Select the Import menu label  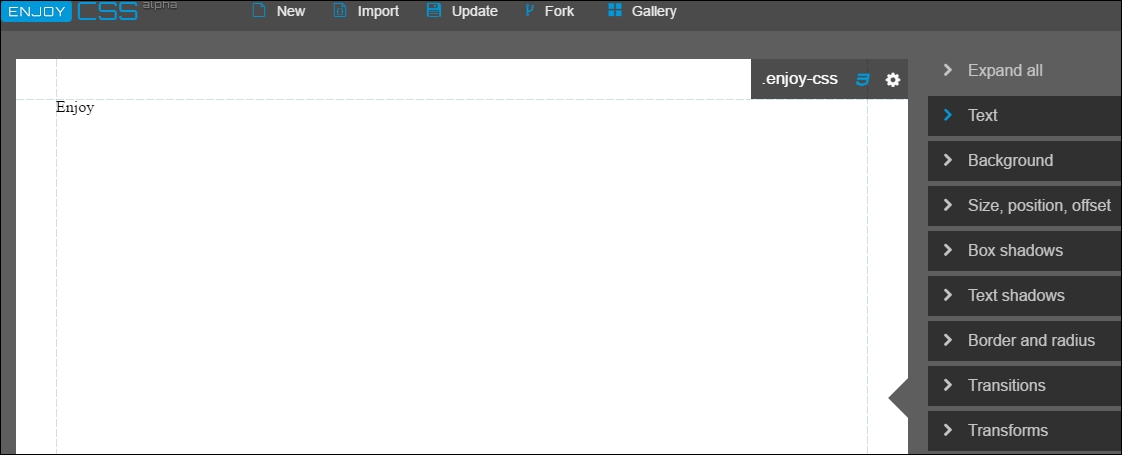click(x=379, y=11)
